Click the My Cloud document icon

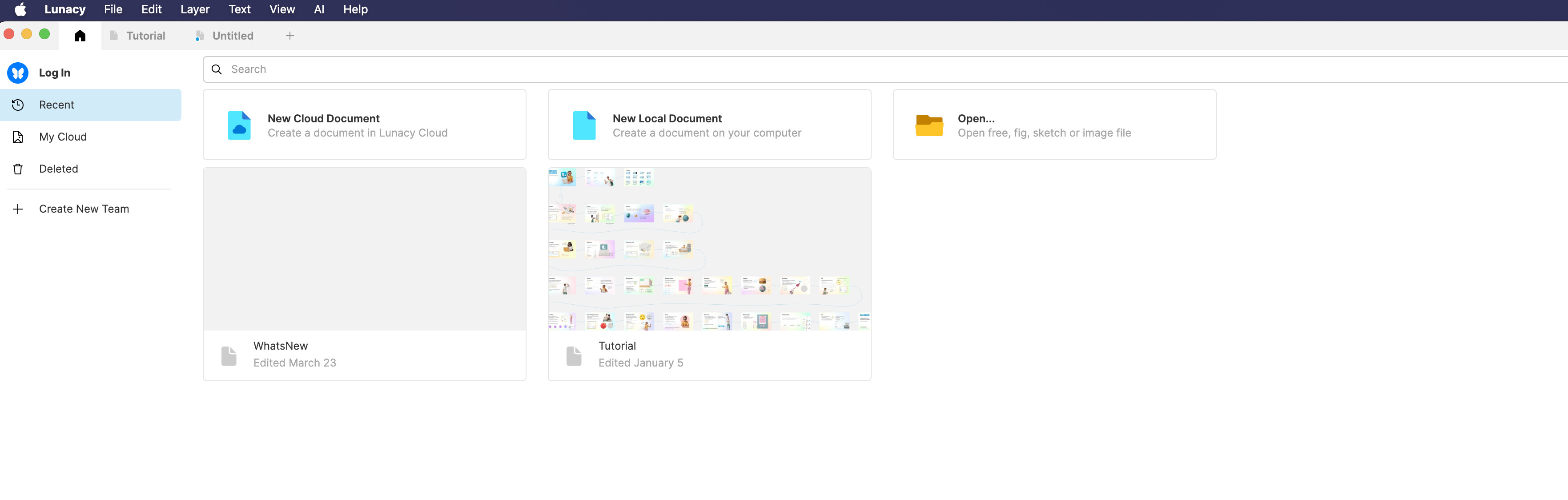point(18,137)
